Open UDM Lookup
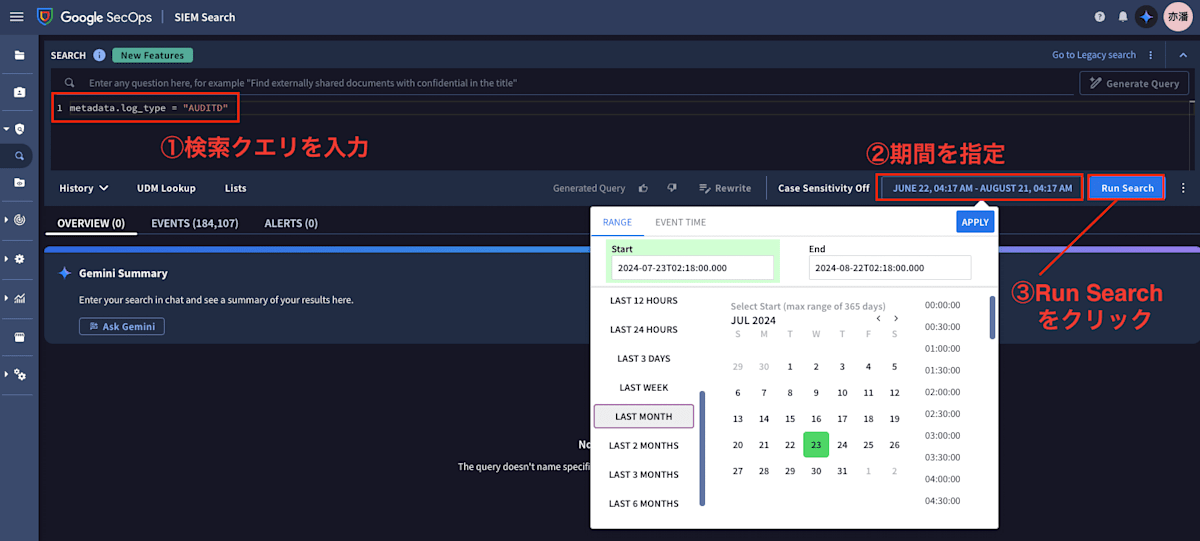This screenshot has width=1200, height=541. point(166,188)
